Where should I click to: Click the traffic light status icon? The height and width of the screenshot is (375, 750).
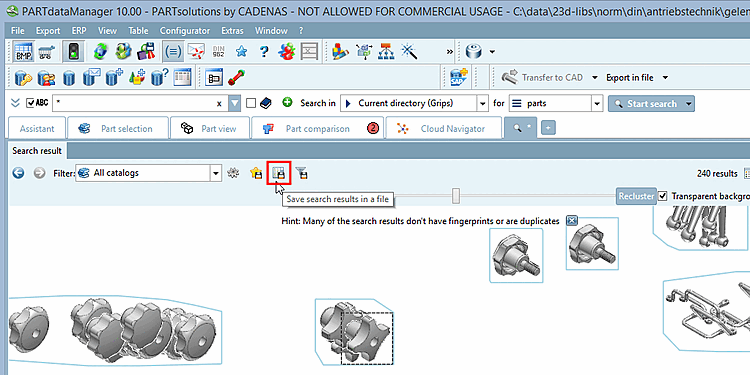pyautogui.click(x=73, y=51)
